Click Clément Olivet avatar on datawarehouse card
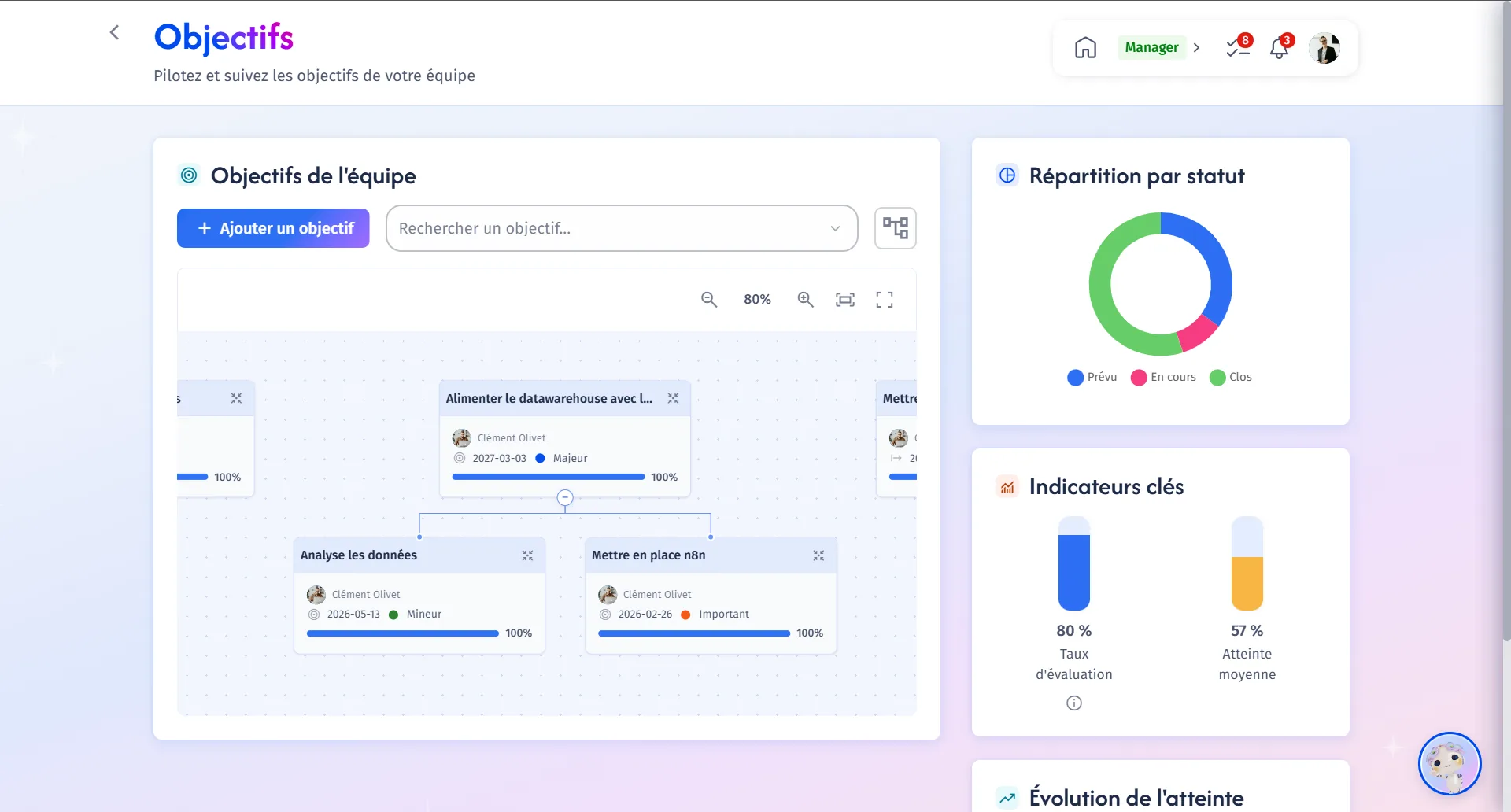The height and width of the screenshot is (812, 1511). click(x=462, y=437)
